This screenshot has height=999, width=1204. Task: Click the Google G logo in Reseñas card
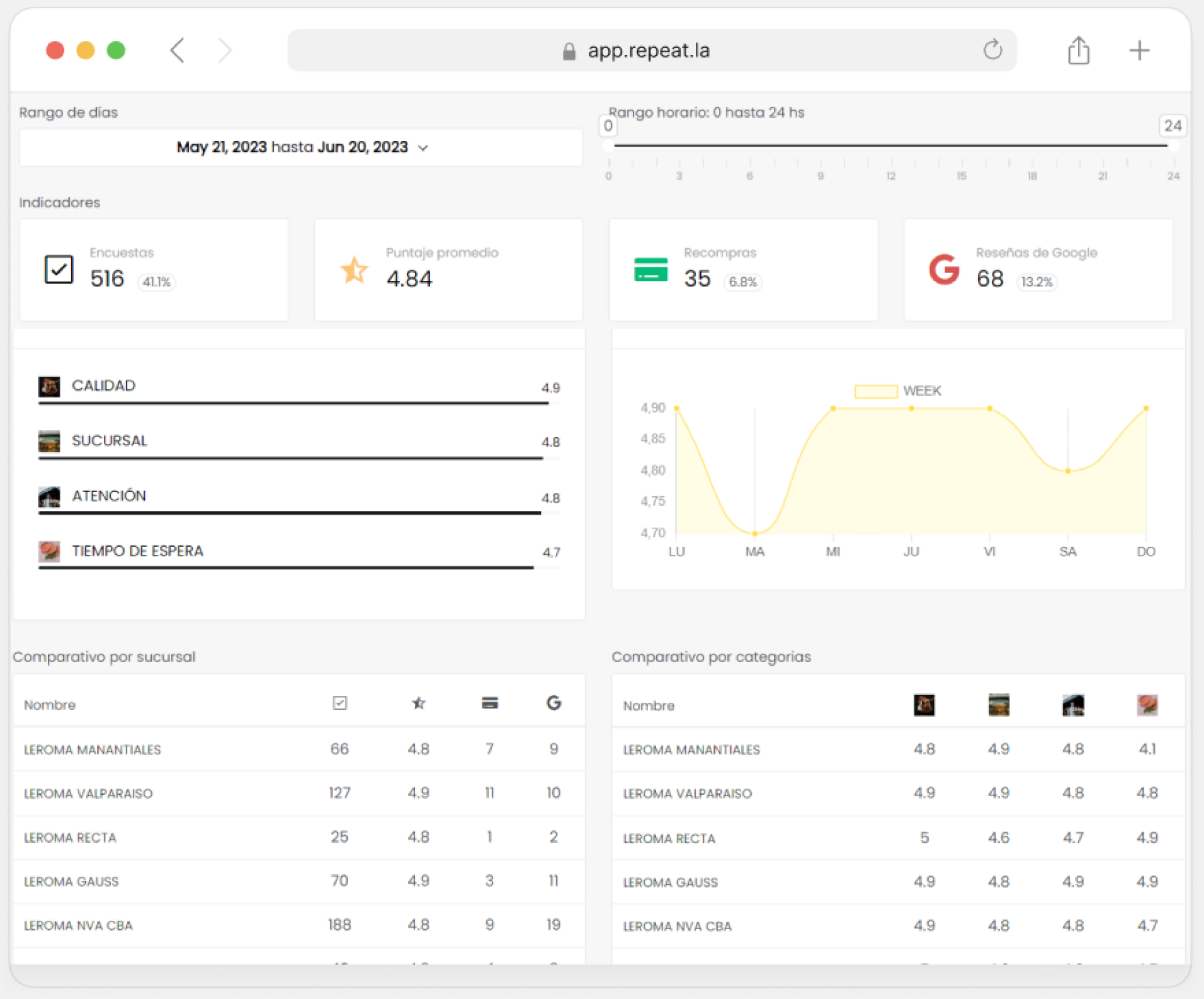pos(944,270)
